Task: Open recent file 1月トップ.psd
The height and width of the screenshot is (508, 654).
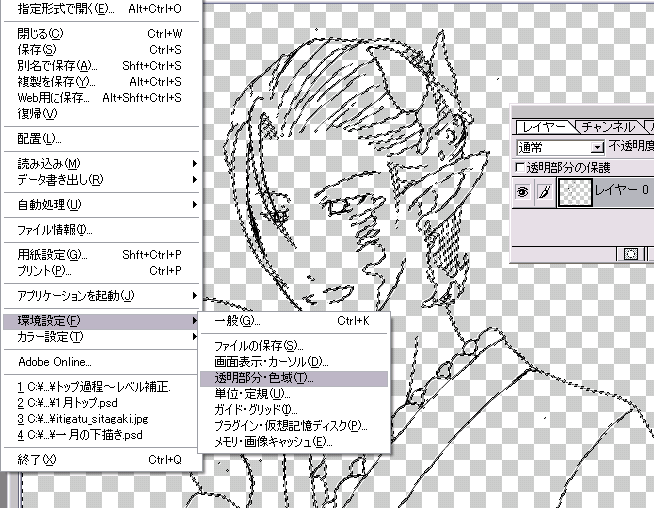Action: [102, 403]
